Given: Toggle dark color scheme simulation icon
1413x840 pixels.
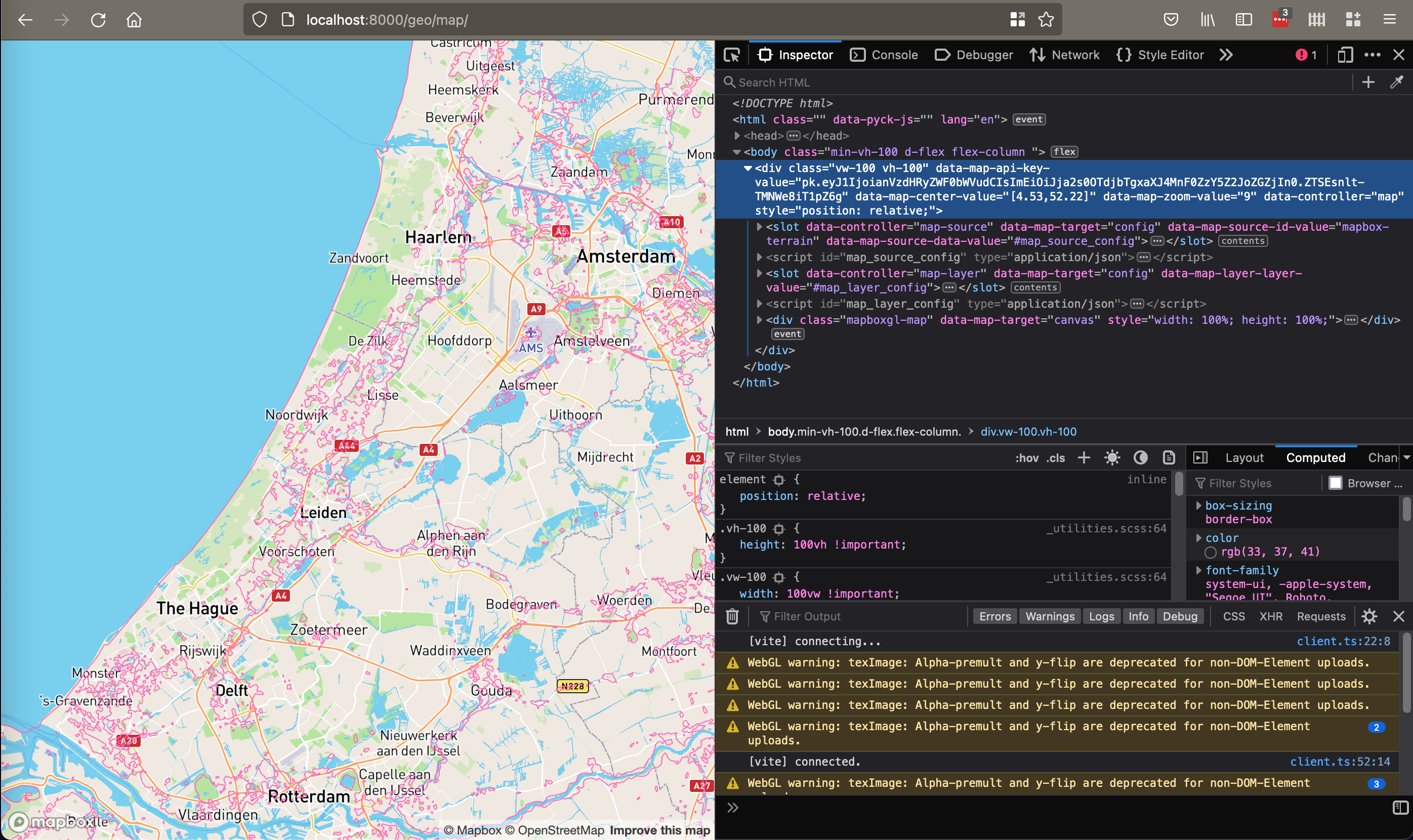Looking at the screenshot, I should tap(1140, 457).
